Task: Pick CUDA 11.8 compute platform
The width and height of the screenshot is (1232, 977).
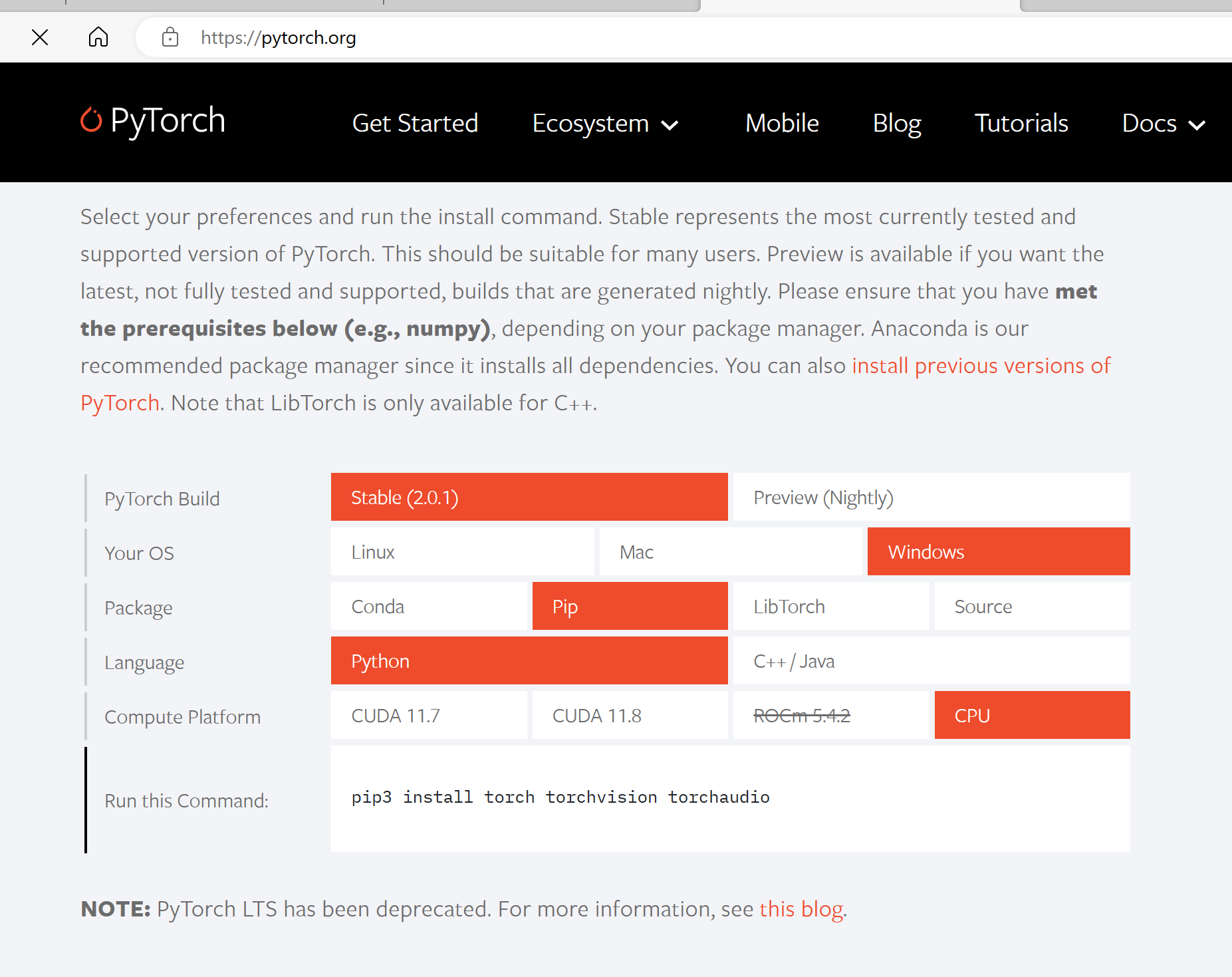Action: [x=630, y=716]
